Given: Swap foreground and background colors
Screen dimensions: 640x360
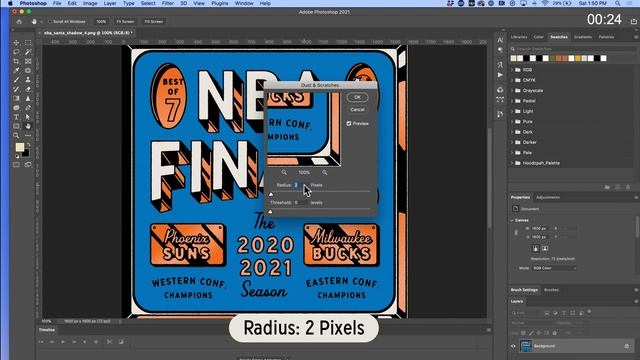Looking at the screenshot, I should tap(28, 145).
